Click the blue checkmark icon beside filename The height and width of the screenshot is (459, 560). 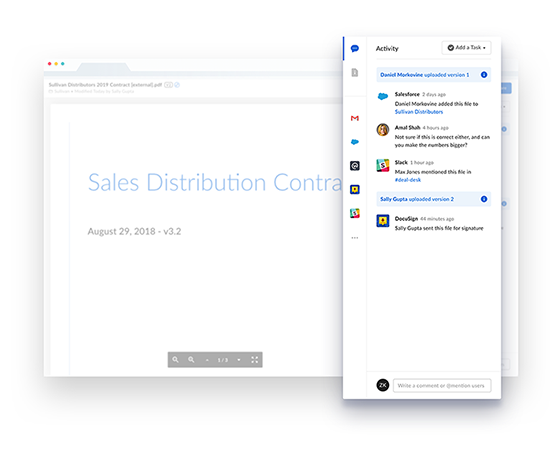[177, 85]
